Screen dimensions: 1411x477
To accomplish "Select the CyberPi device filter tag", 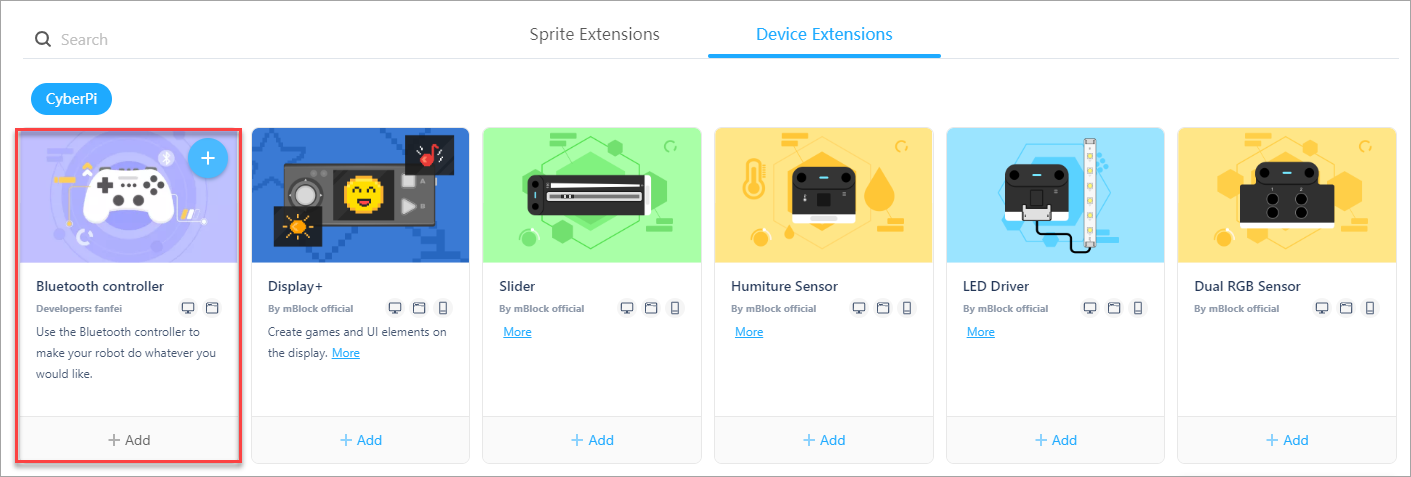I will coord(71,99).
